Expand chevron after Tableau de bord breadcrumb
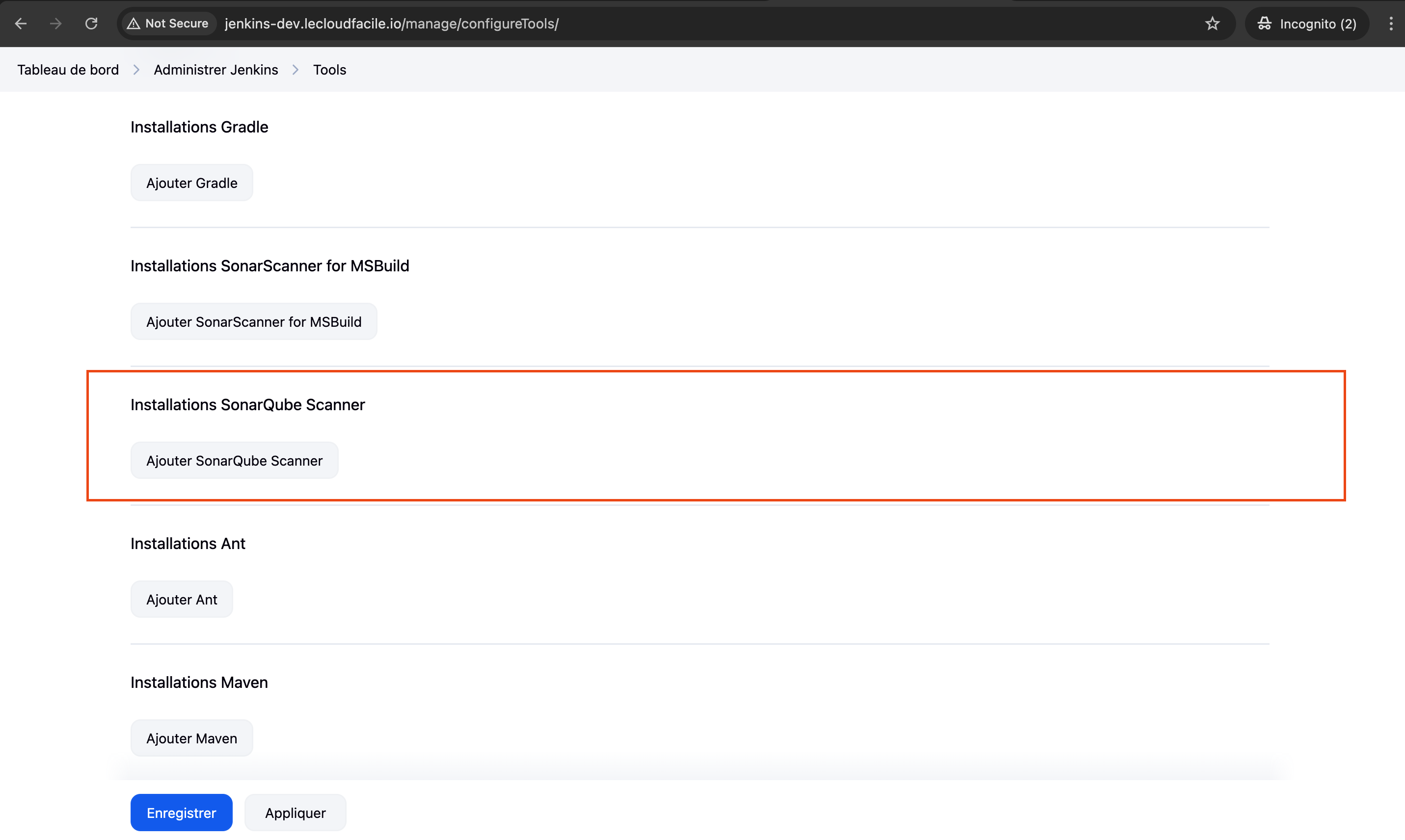The image size is (1405, 840). [136, 70]
